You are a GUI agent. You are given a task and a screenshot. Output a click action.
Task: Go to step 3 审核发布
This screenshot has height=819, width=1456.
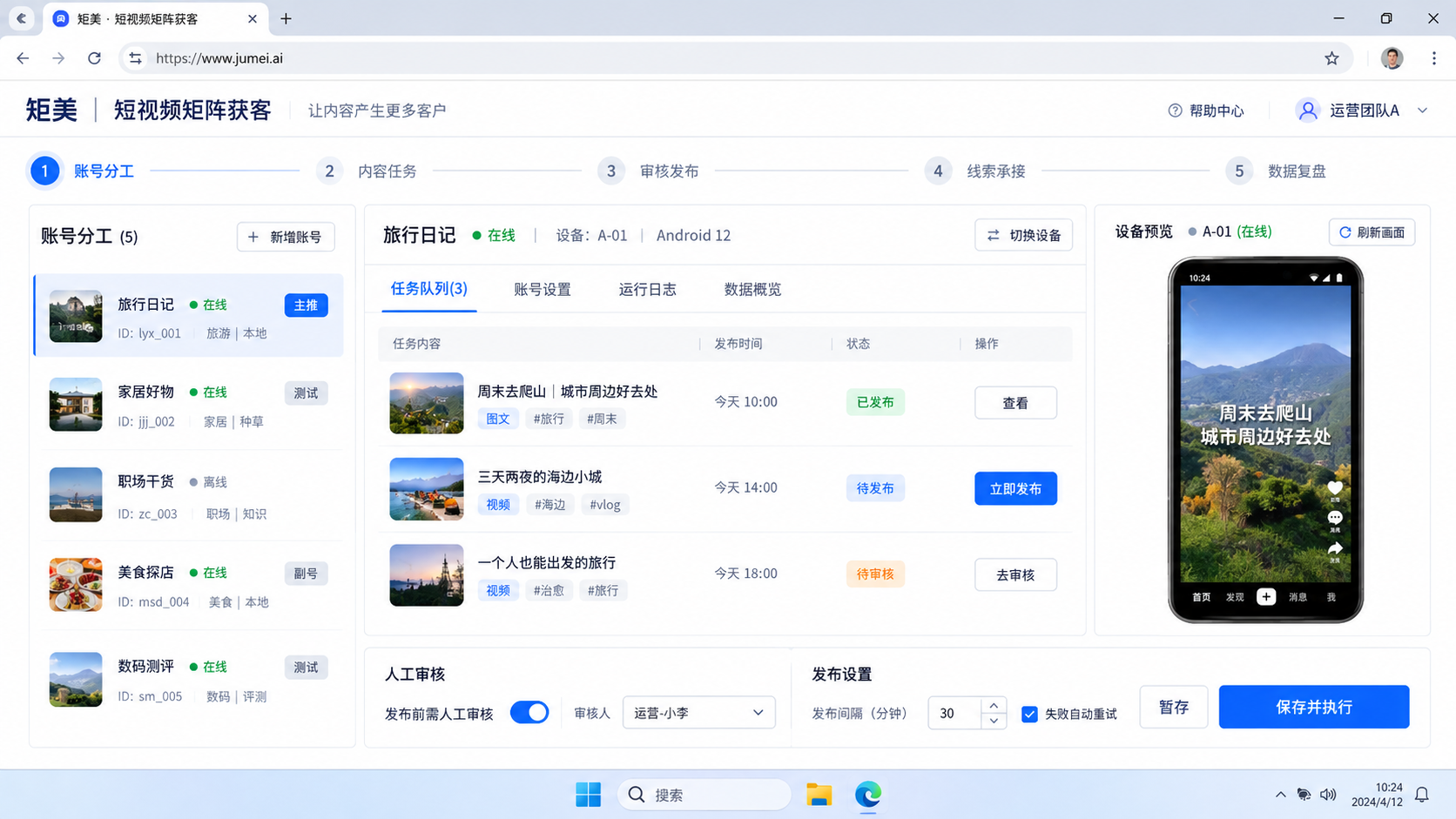[x=649, y=171]
